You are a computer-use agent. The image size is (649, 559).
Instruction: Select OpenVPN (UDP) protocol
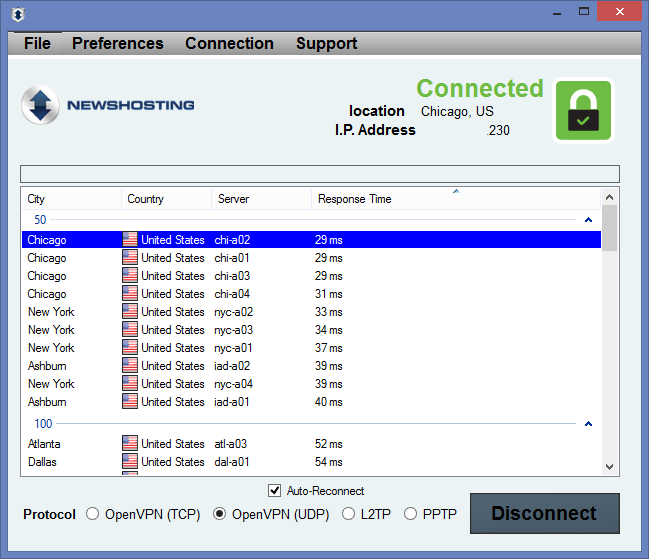coord(219,514)
